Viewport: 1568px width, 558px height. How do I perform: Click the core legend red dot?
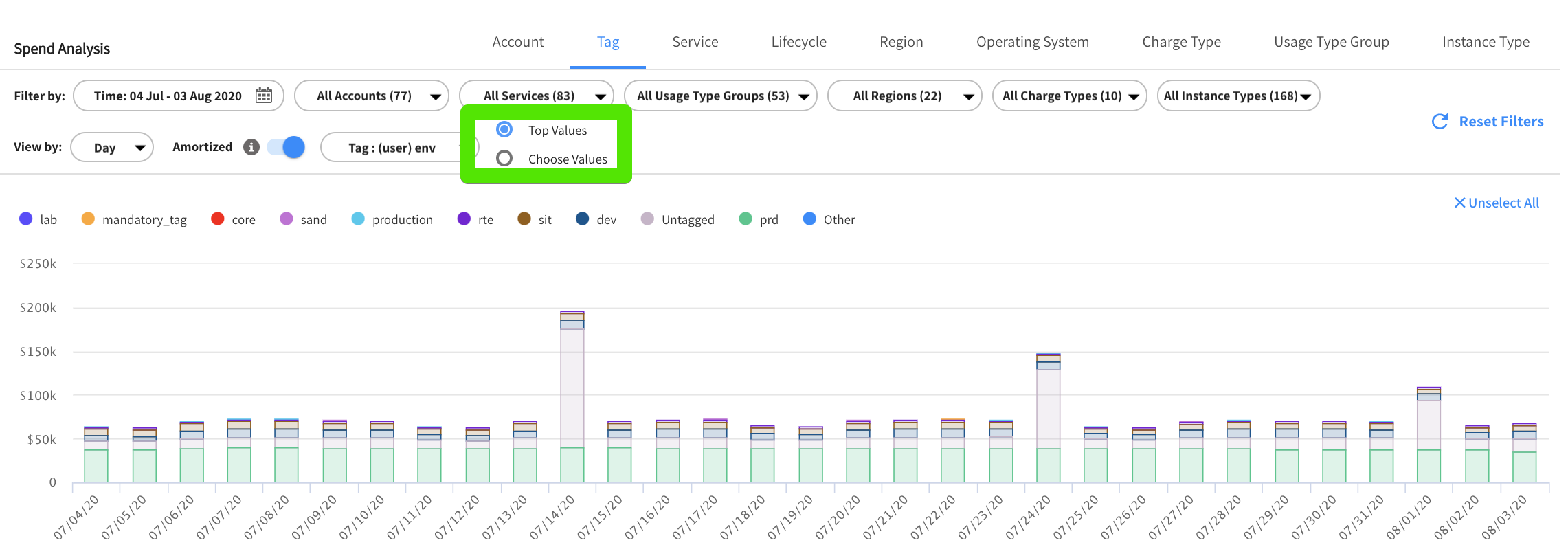click(218, 219)
